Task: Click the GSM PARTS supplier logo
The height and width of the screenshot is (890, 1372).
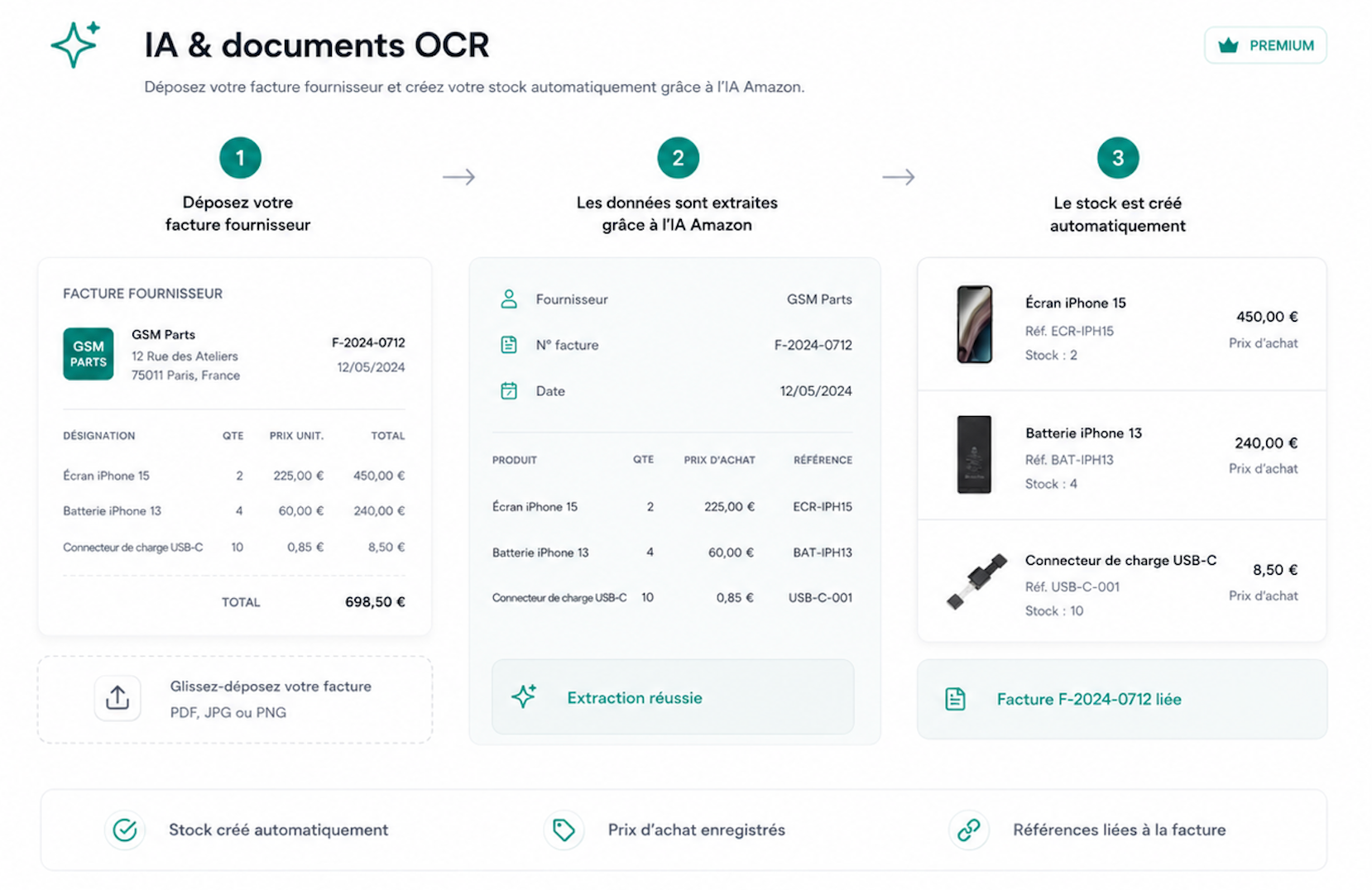Action: pos(89,354)
